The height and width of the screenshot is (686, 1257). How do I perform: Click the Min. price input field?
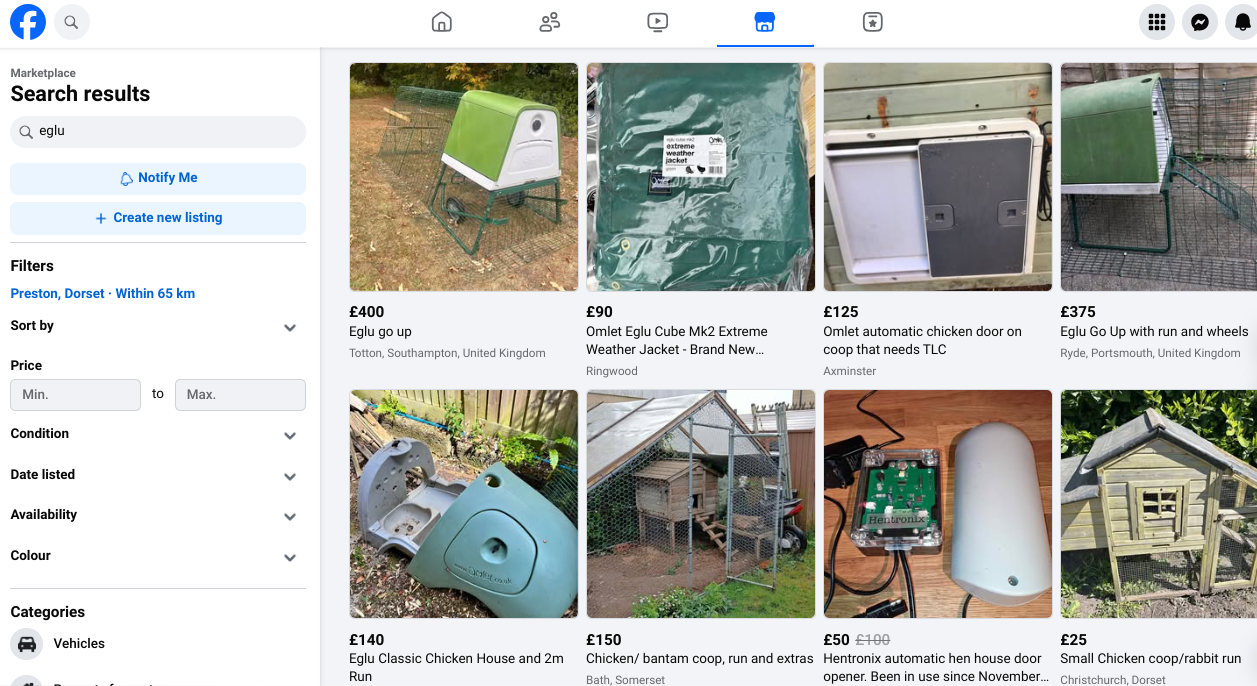pyautogui.click(x=75, y=395)
